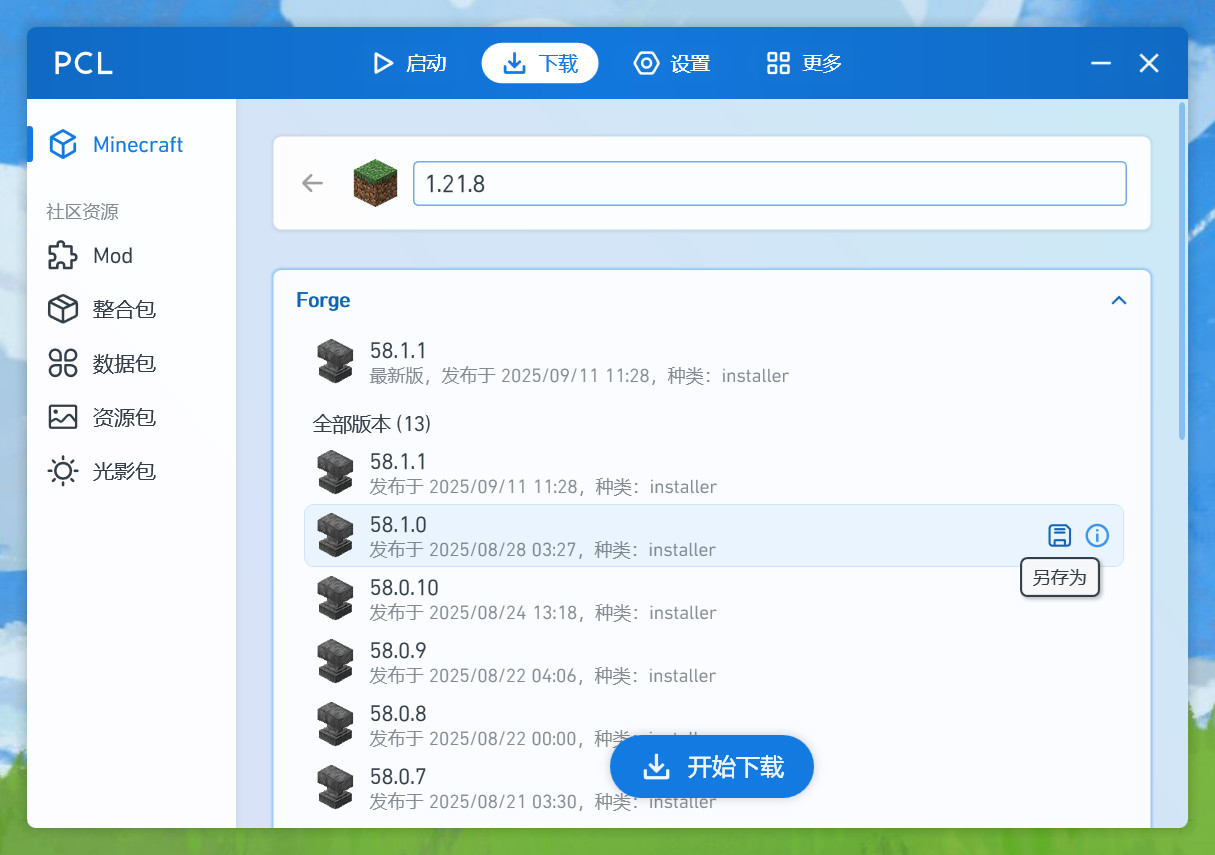Image resolution: width=1215 pixels, height=855 pixels.
Task: Collapse the Forge section chevron
Action: (1119, 300)
